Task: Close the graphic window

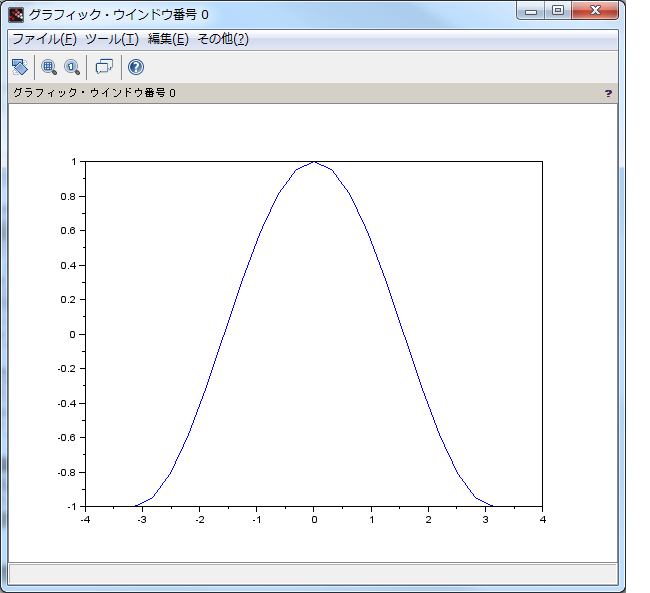Action: coord(595,11)
